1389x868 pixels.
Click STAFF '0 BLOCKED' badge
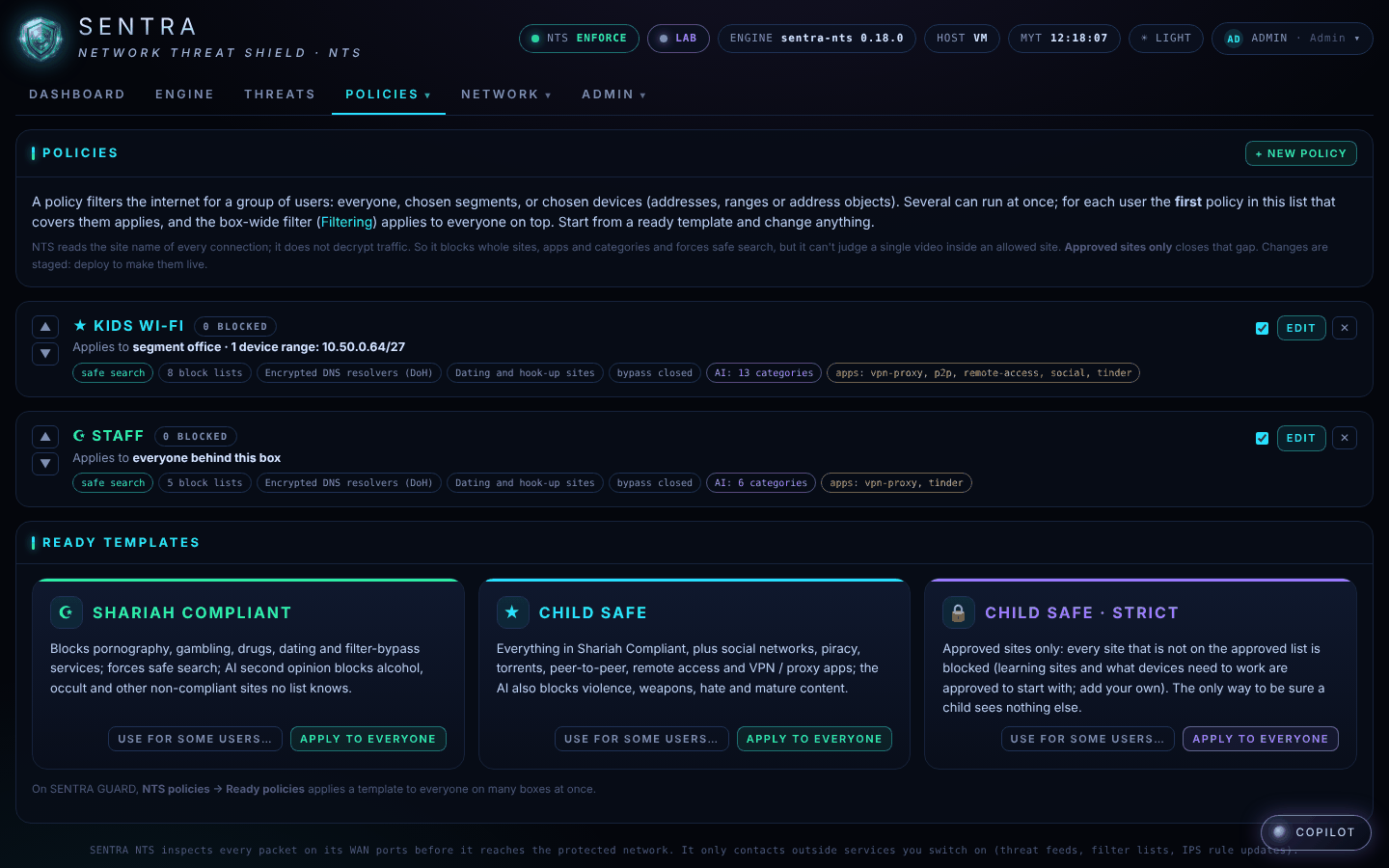point(196,437)
